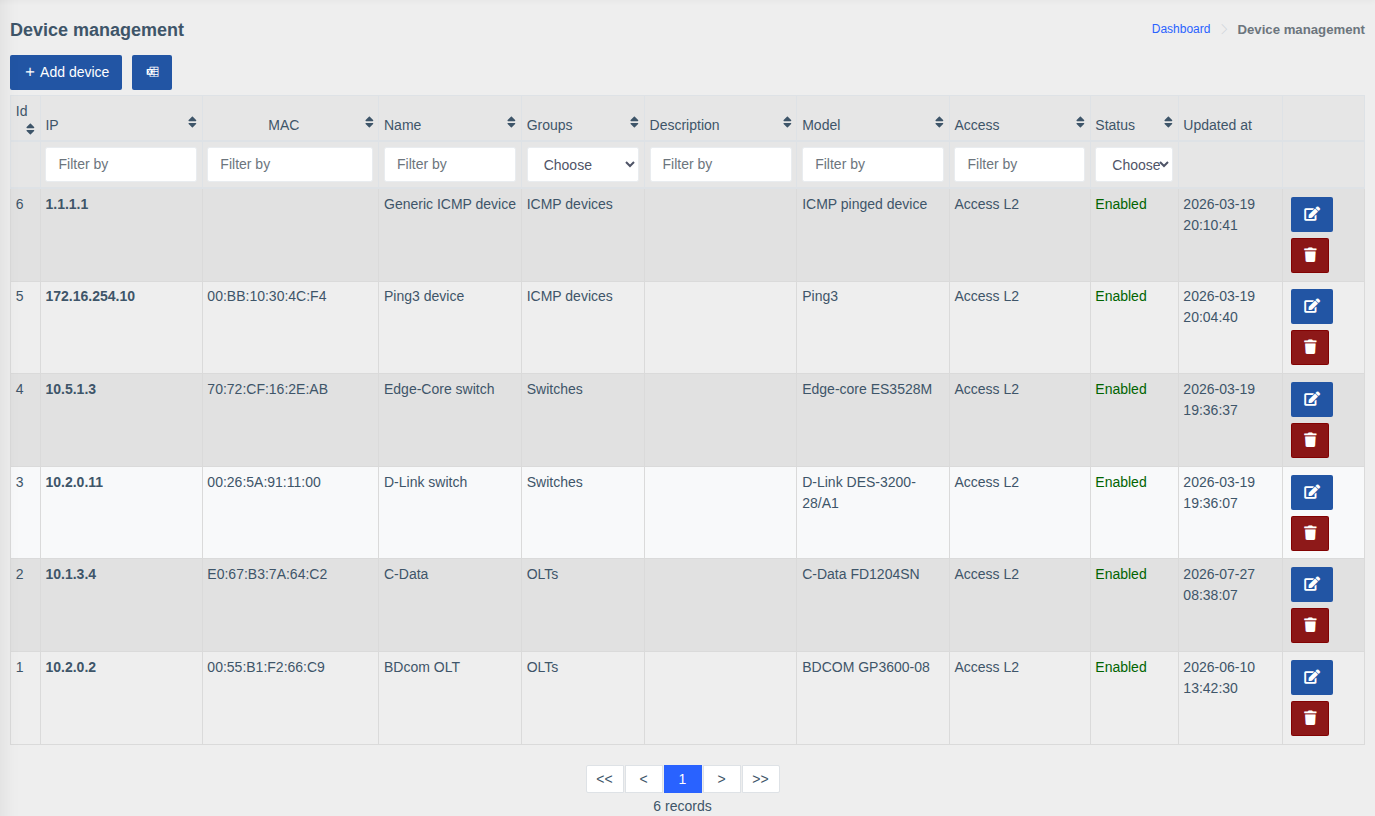1375x816 pixels.
Task: Open the Status filter dropdown
Action: tap(1134, 165)
